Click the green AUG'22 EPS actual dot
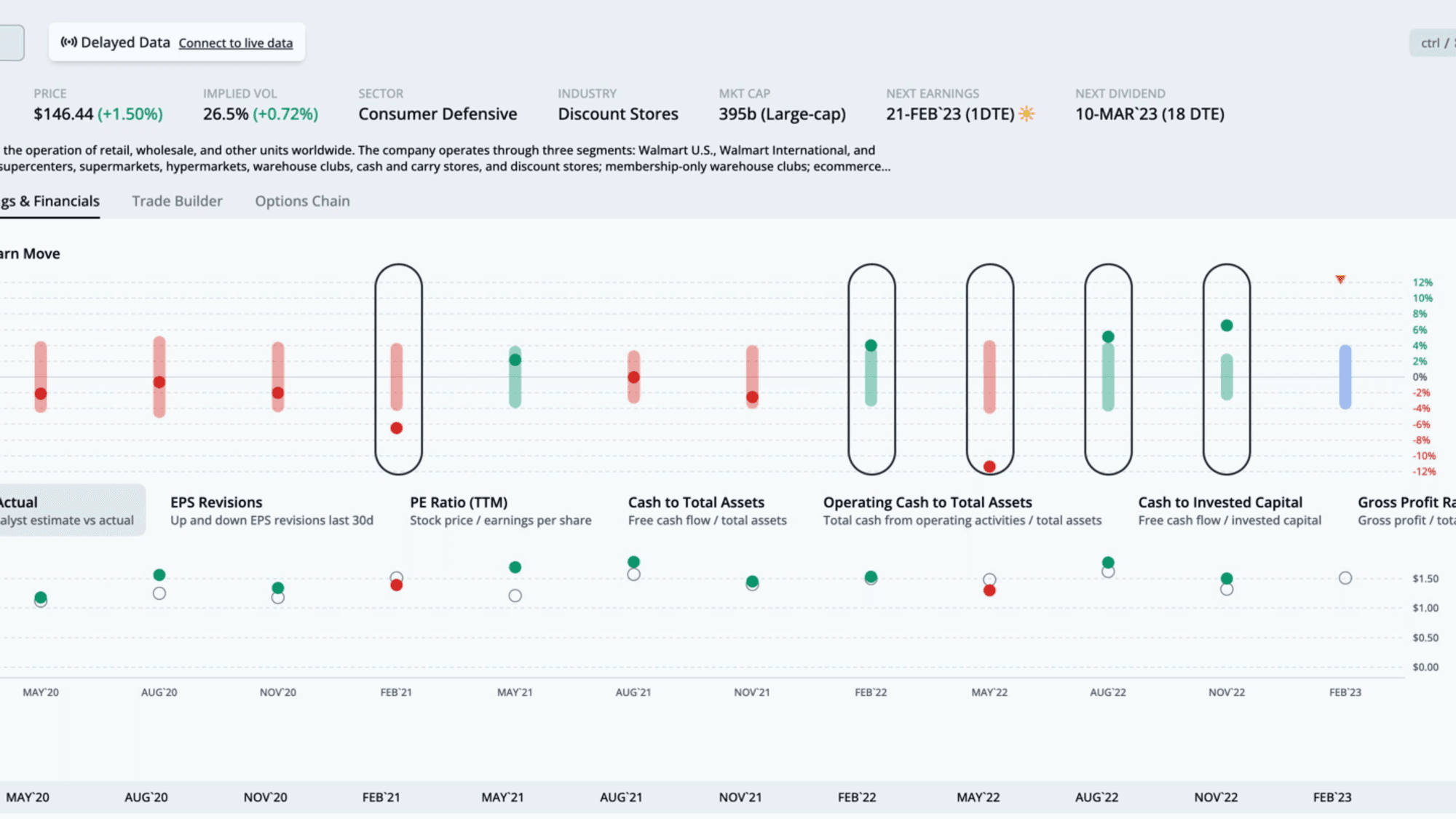Screen dimensions: 1456x819 (1108, 562)
